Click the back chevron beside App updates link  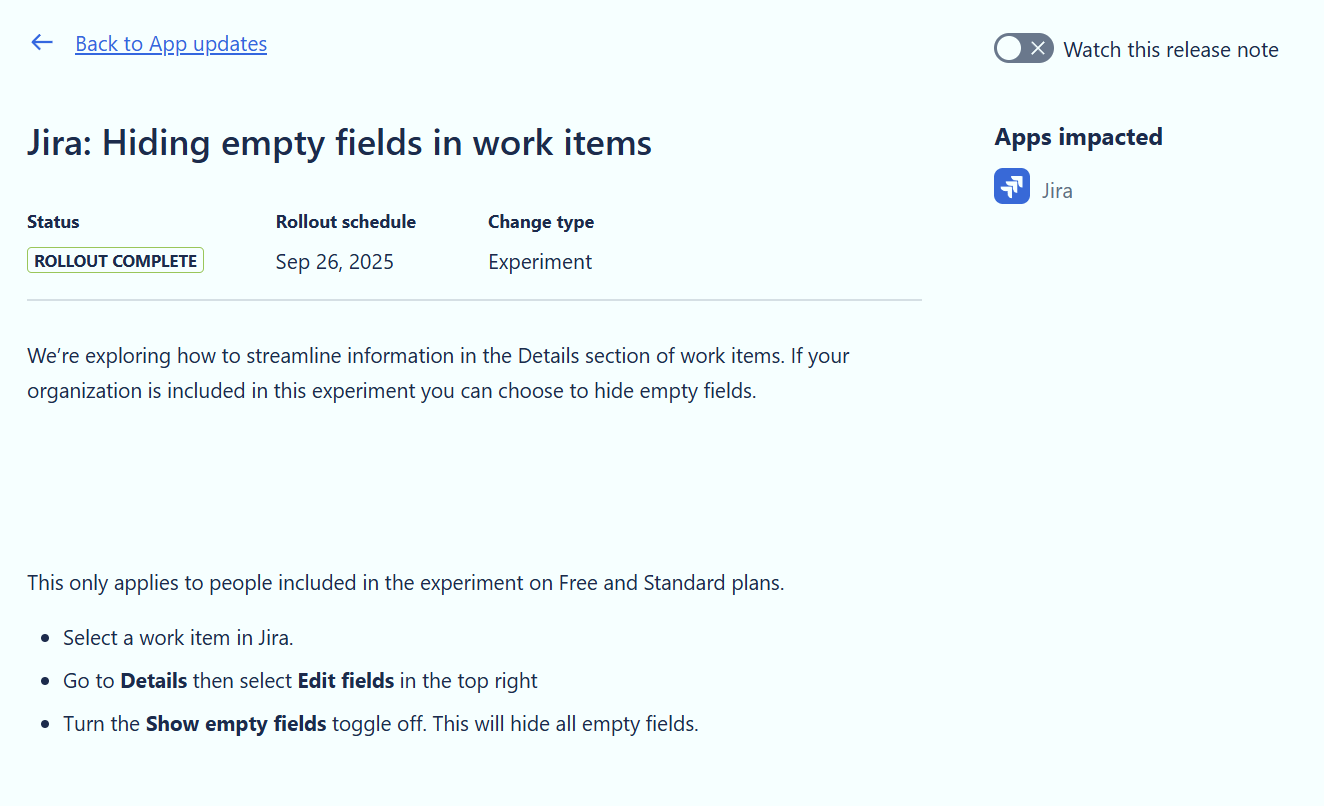41,42
